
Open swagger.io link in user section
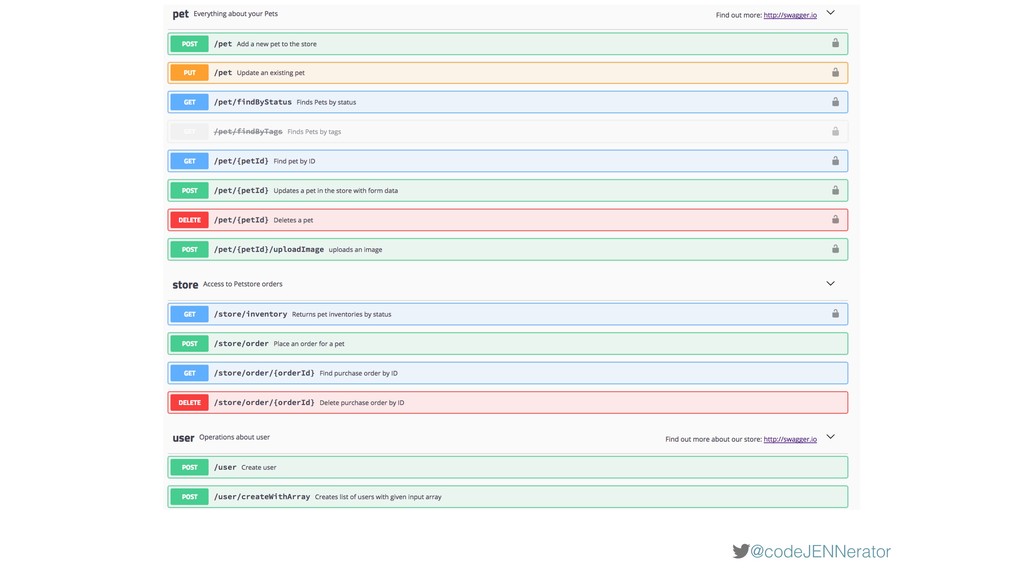click(790, 439)
